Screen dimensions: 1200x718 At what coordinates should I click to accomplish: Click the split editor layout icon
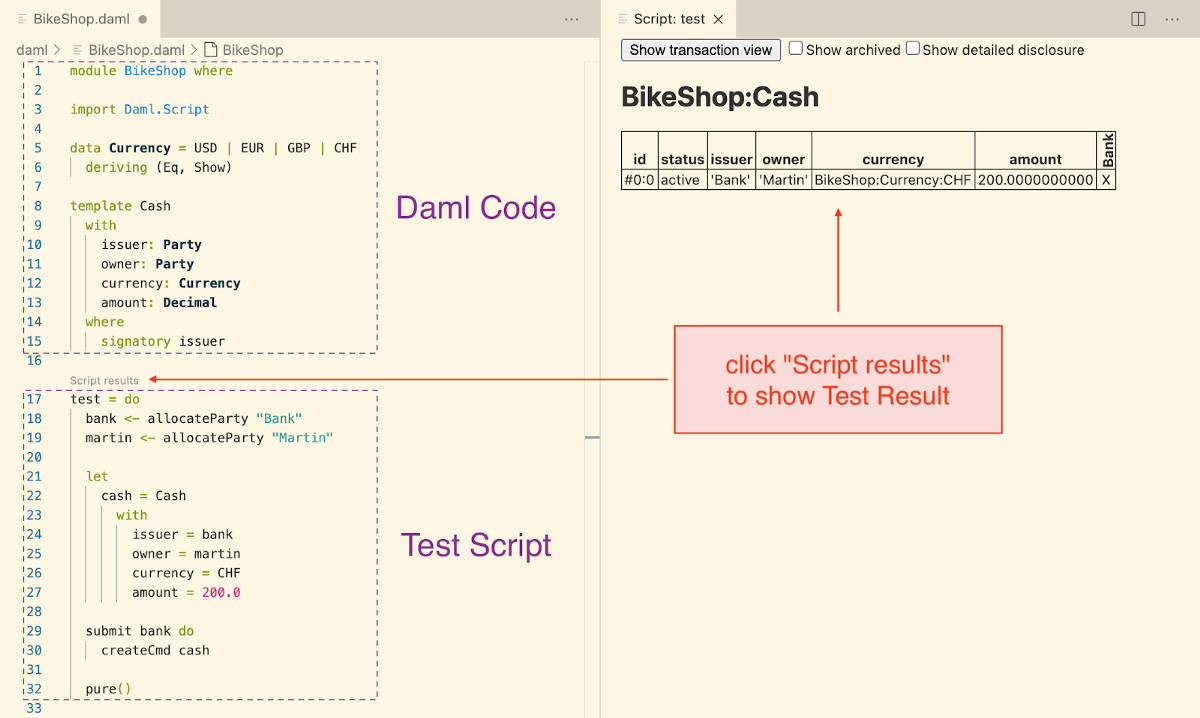coord(1138,19)
